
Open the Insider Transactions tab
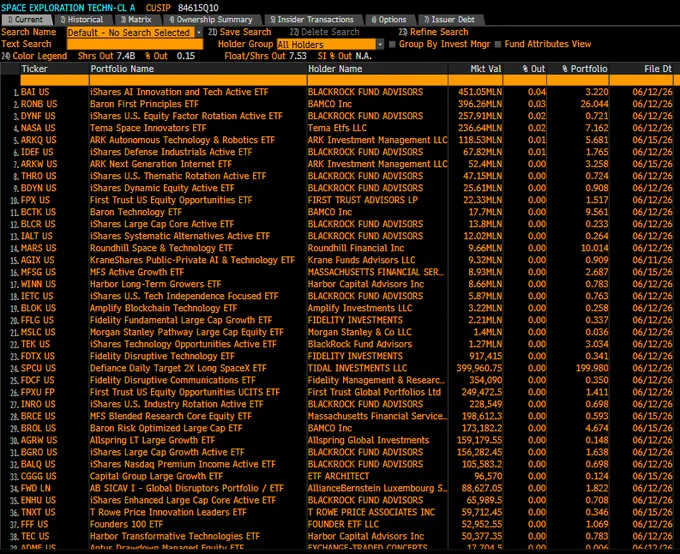[x=312, y=20]
